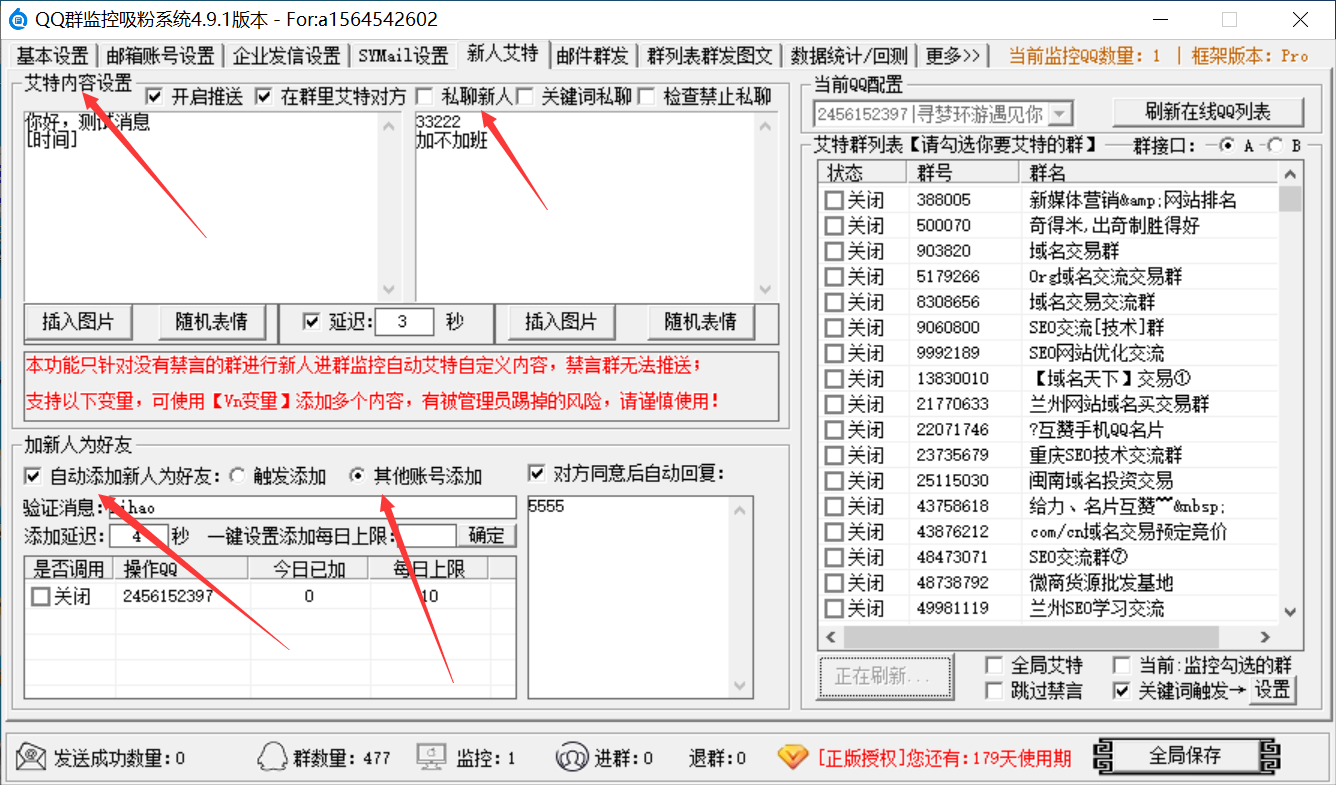Check the 关键词私聊 option
Screen dimensions: 1336x785
[525, 96]
